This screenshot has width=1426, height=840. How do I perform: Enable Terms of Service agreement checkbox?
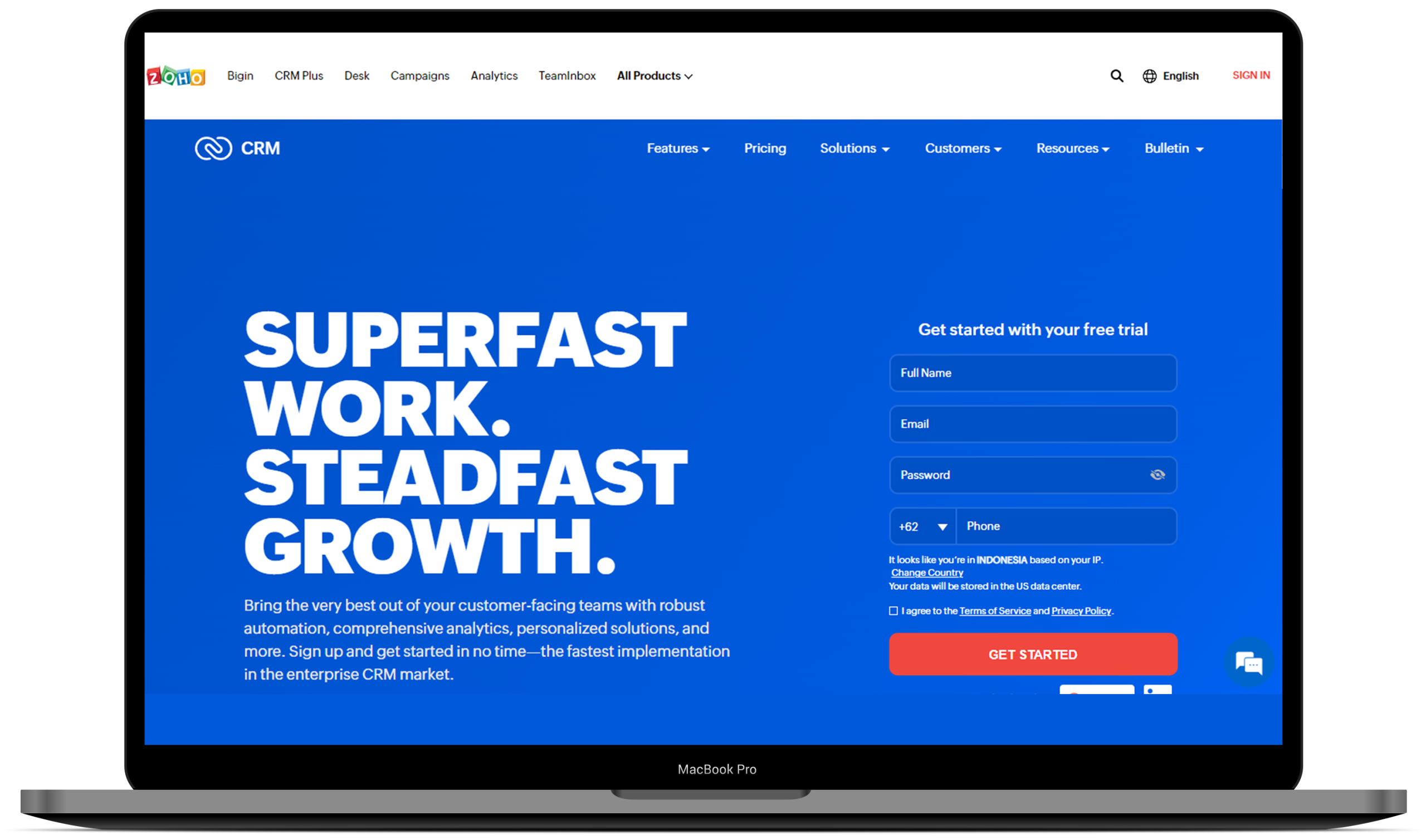893,610
